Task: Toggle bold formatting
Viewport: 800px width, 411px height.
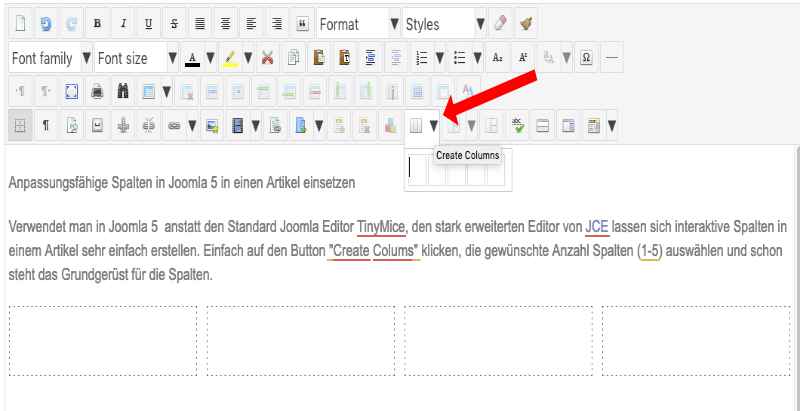Action: tap(99, 22)
